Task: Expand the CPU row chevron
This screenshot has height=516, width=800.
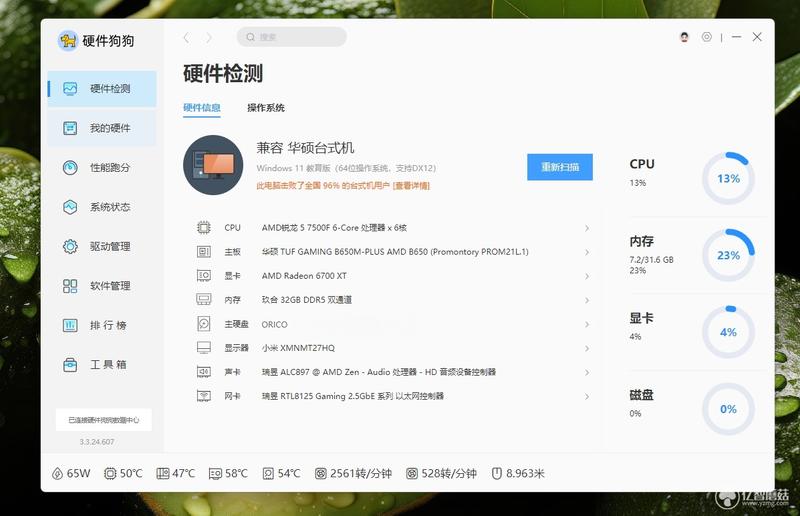Action: [x=587, y=228]
